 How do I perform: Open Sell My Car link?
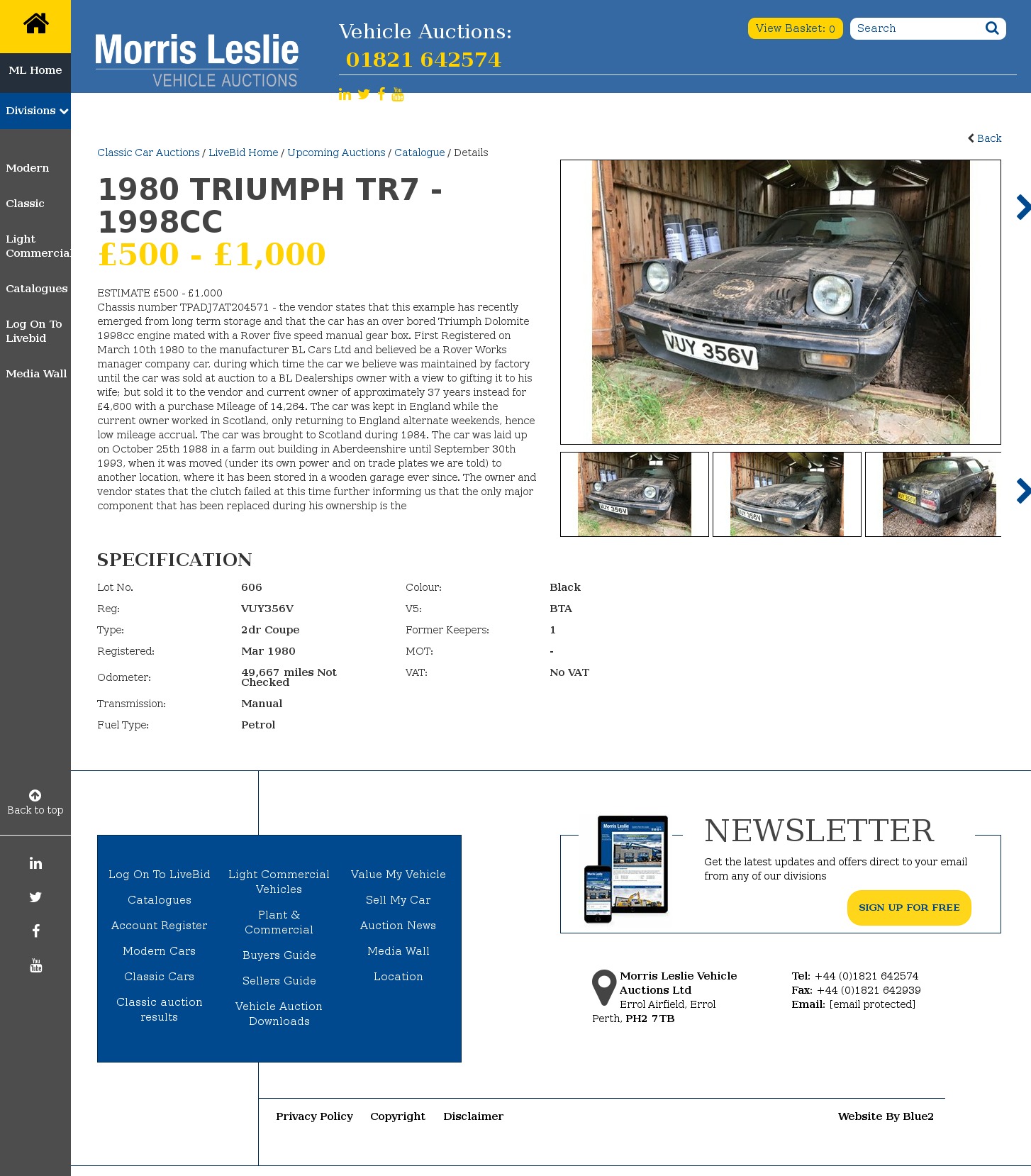pyautogui.click(x=399, y=900)
